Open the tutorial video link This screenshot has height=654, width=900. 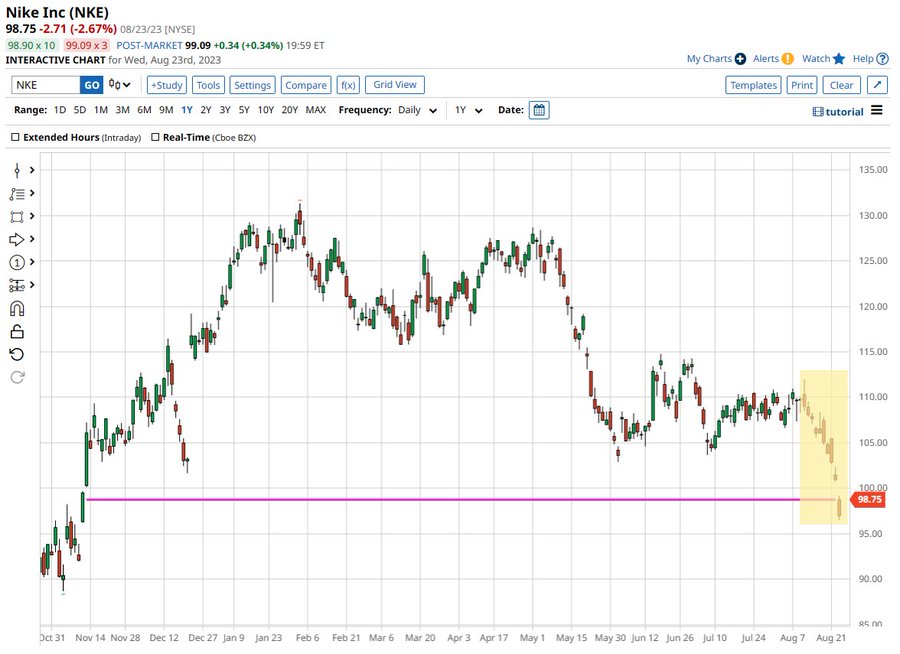coord(838,111)
